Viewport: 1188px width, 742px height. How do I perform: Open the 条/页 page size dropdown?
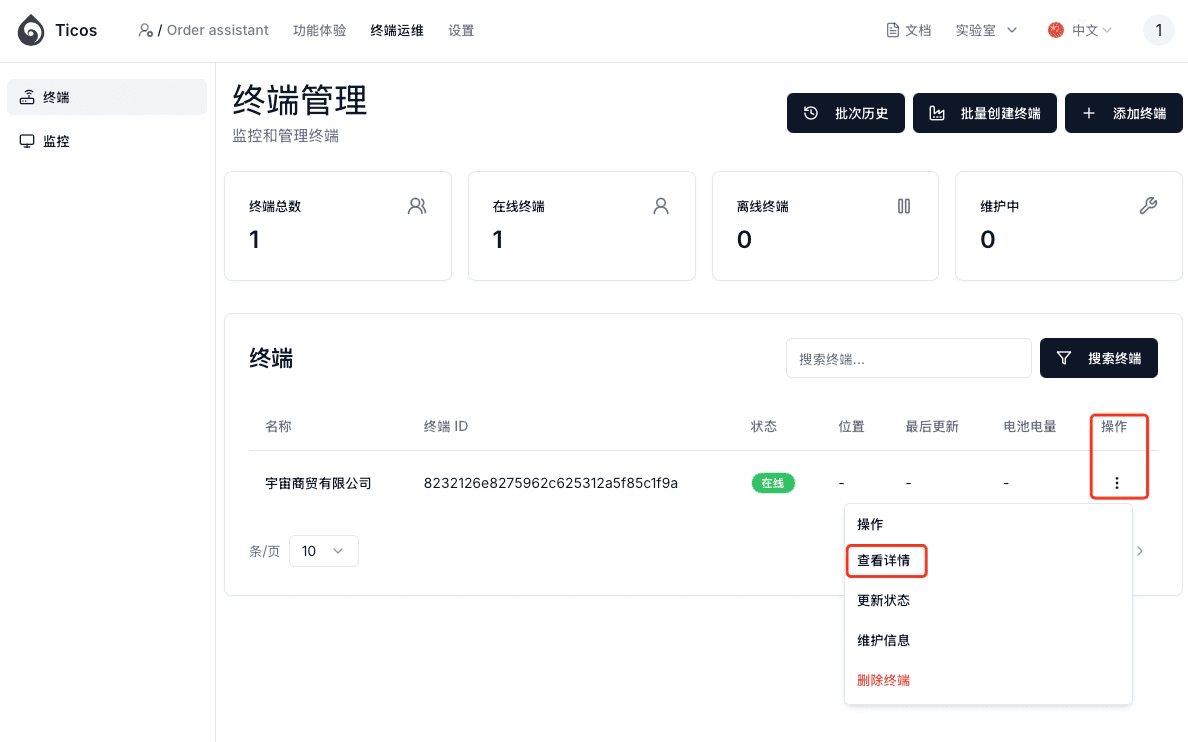(x=323, y=551)
